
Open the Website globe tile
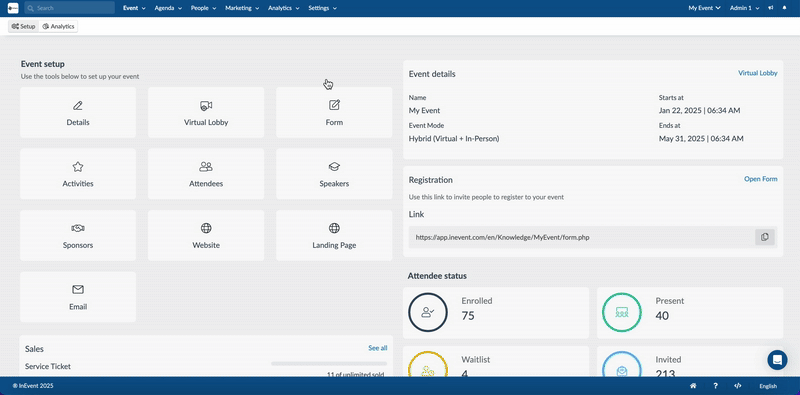click(206, 235)
